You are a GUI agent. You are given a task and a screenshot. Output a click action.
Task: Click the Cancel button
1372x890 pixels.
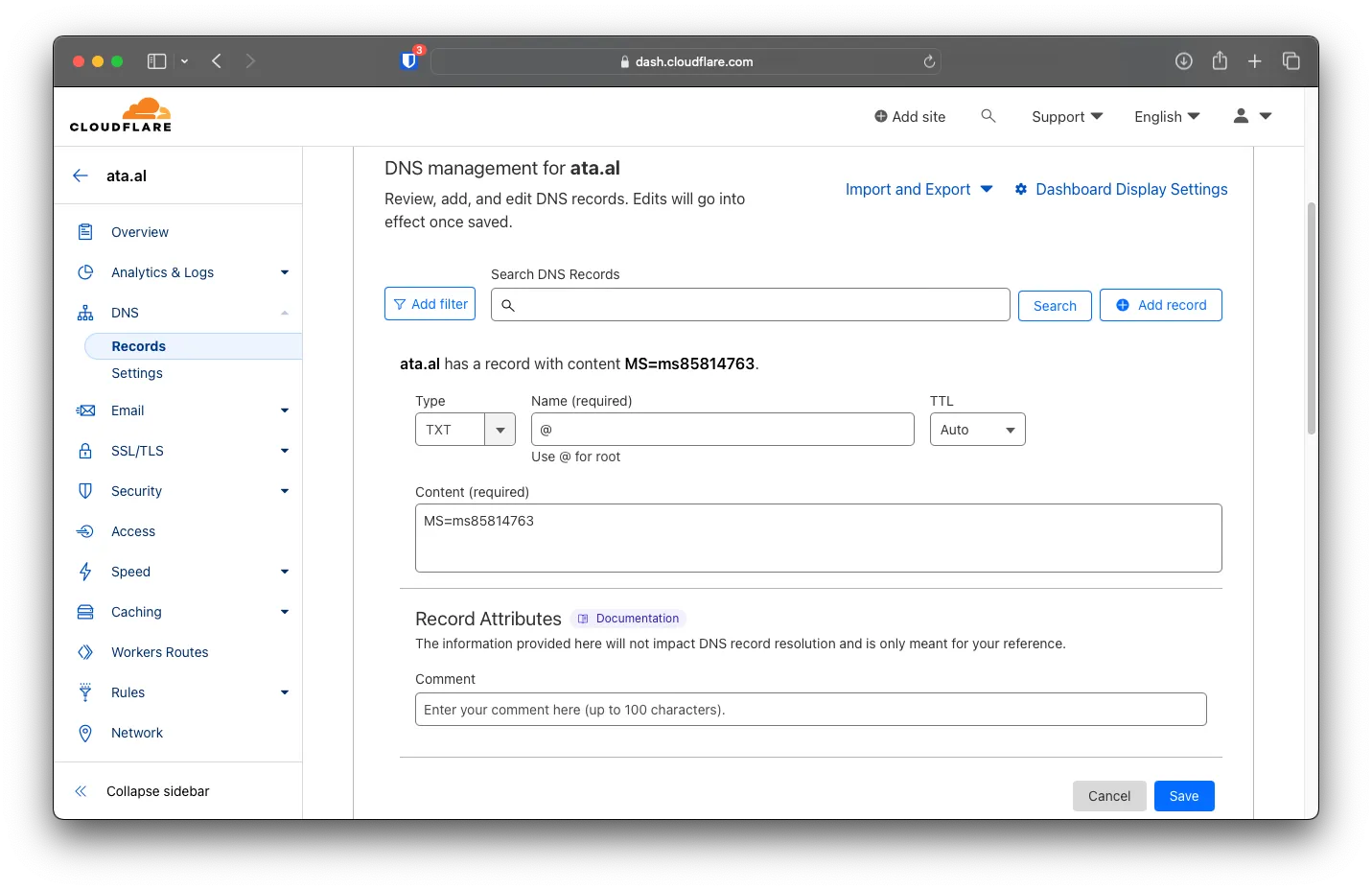coord(1109,796)
